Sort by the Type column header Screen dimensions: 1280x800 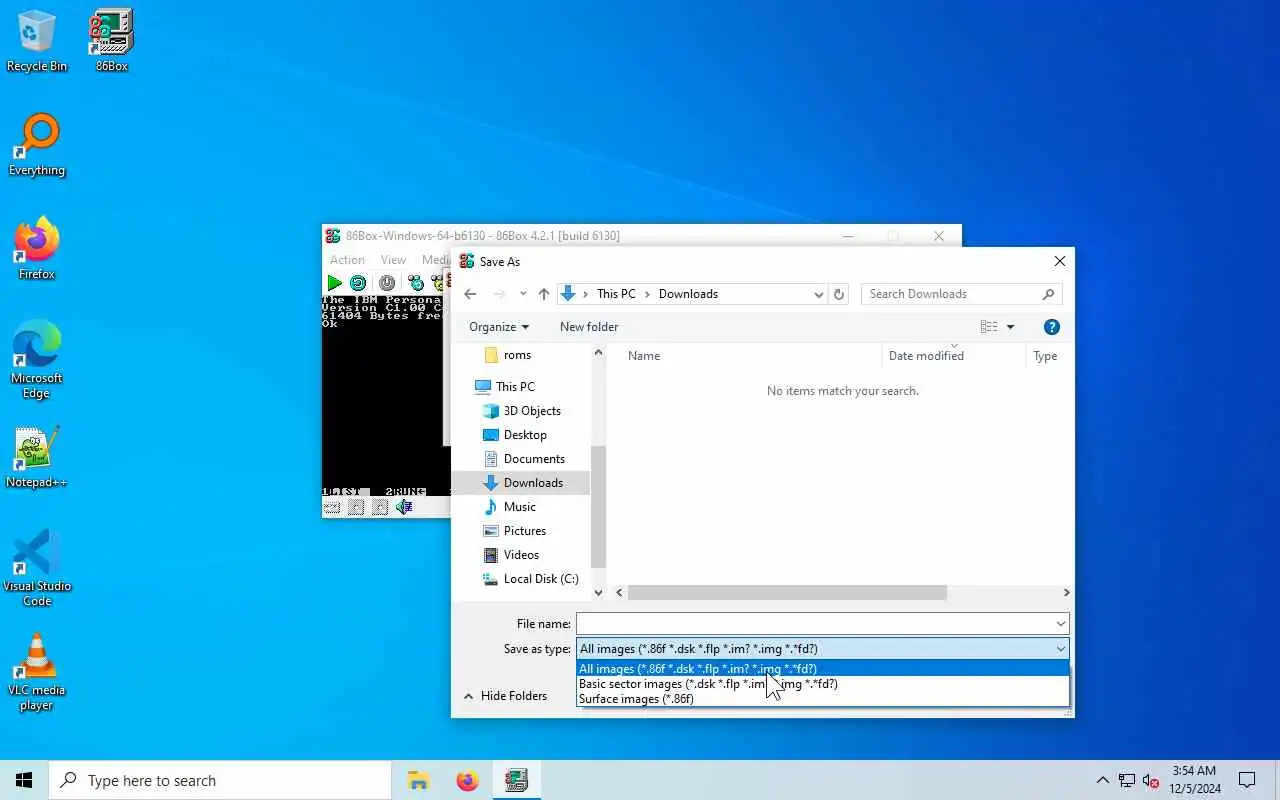[1045, 356]
